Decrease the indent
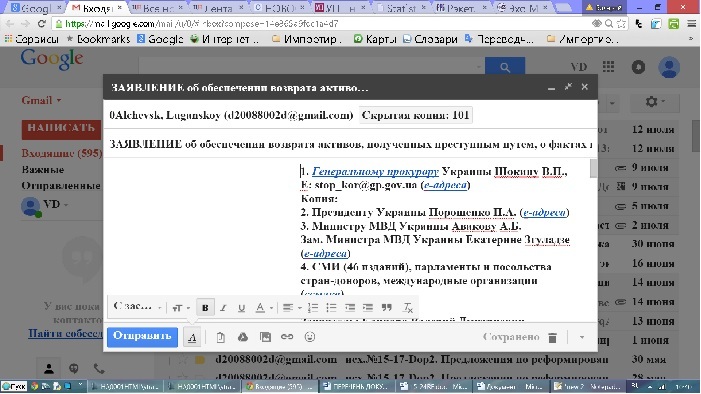 (x=350, y=308)
